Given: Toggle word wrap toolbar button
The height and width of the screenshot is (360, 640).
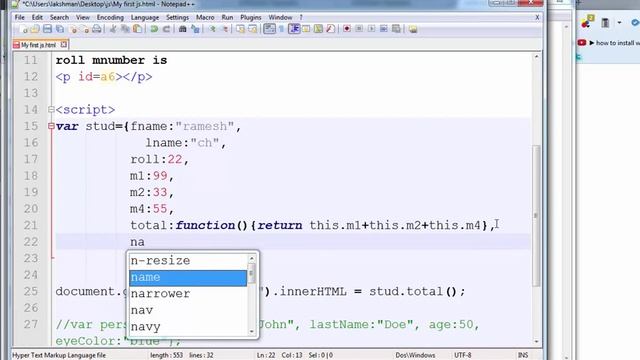Looking at the screenshot, I should [x=269, y=29].
